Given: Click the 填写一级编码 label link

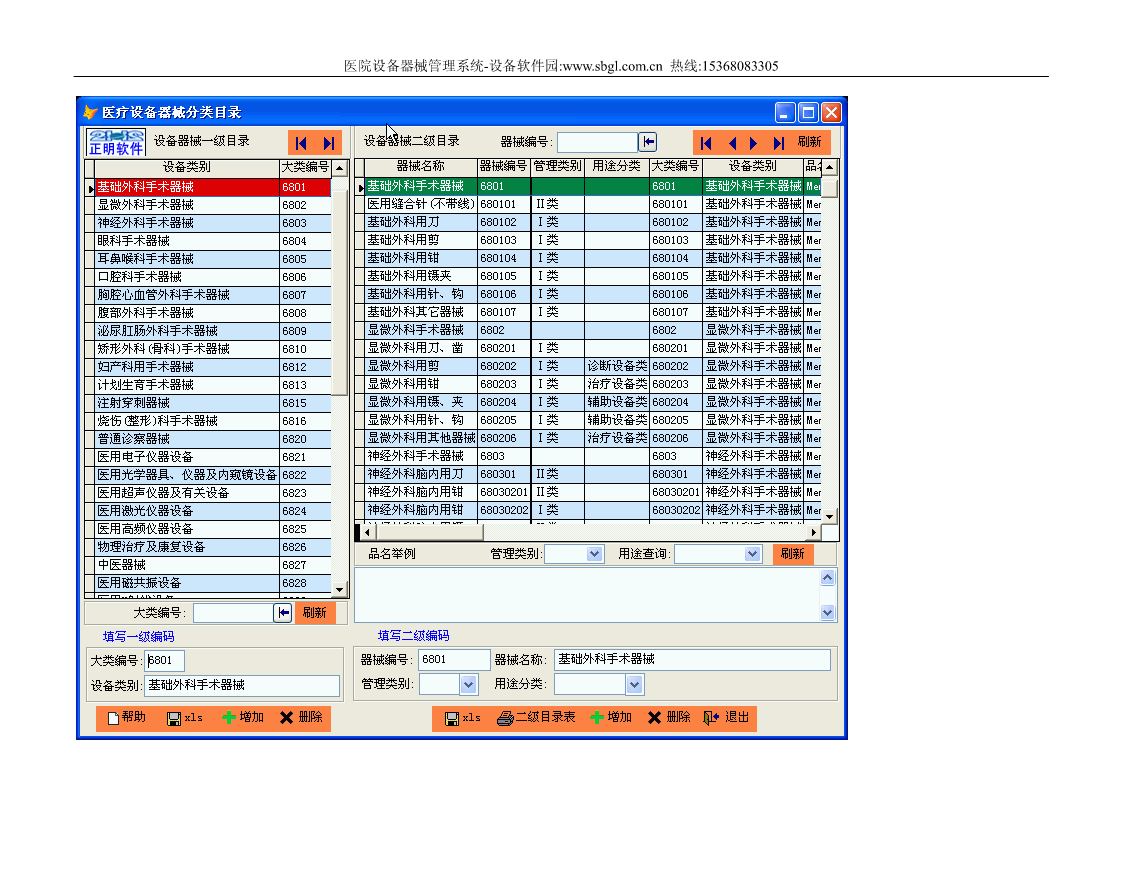Looking at the screenshot, I should point(138,637).
